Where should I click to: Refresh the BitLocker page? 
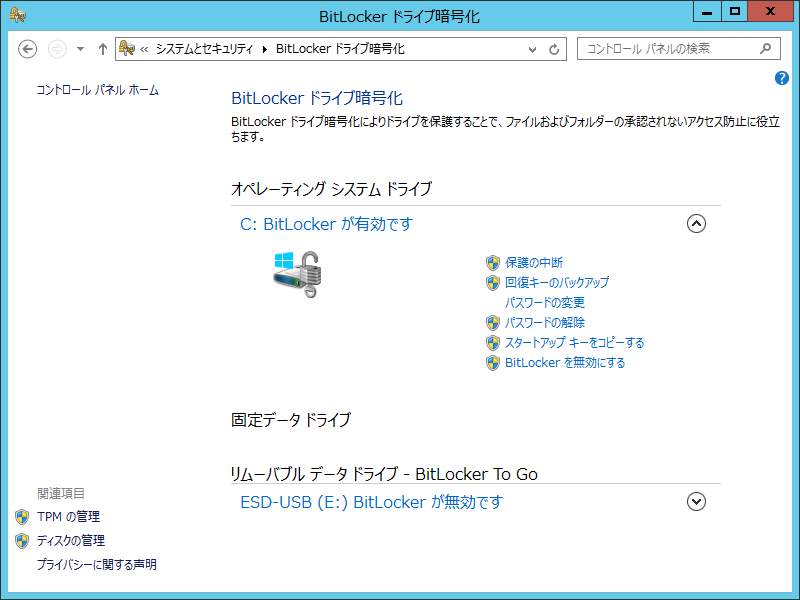coord(554,49)
